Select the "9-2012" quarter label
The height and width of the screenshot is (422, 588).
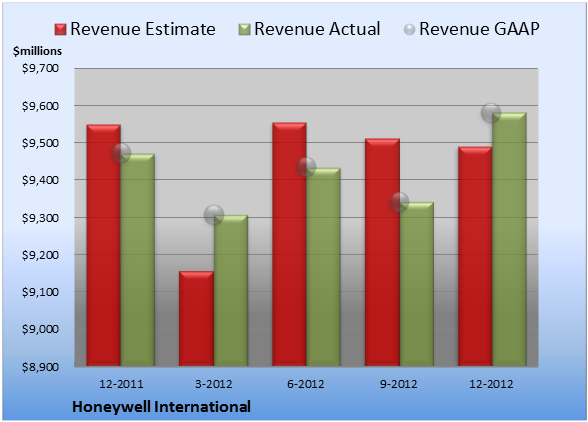click(399, 384)
